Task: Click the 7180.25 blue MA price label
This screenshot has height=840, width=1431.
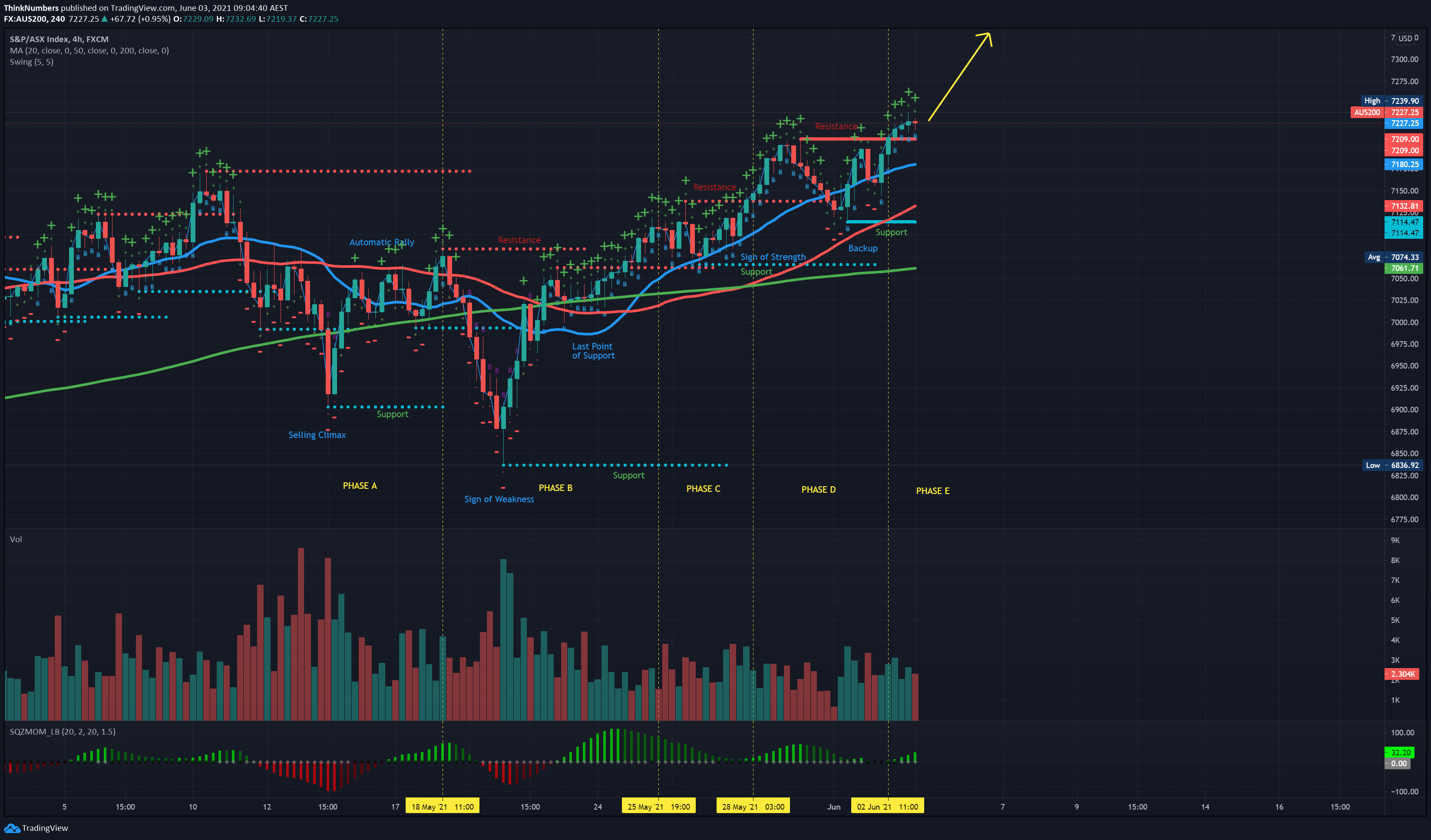Action: 1404,165
